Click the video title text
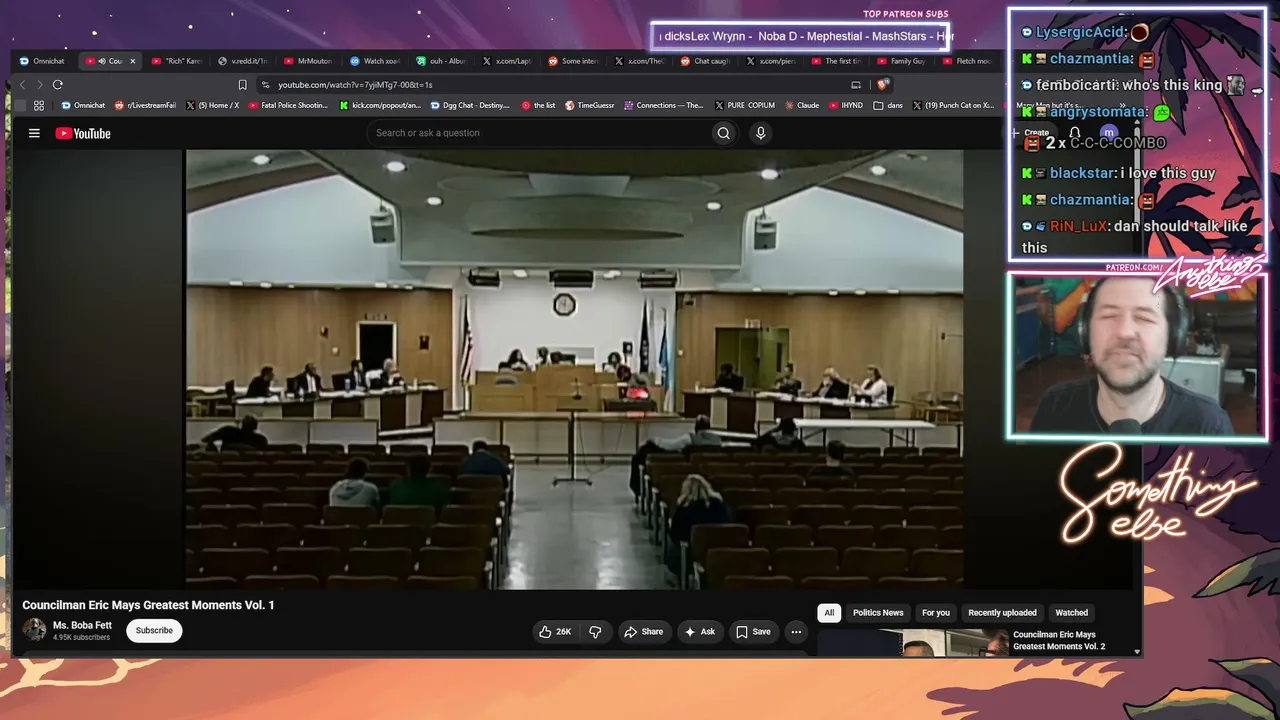Viewport: 1280px width, 720px height. (x=148, y=605)
